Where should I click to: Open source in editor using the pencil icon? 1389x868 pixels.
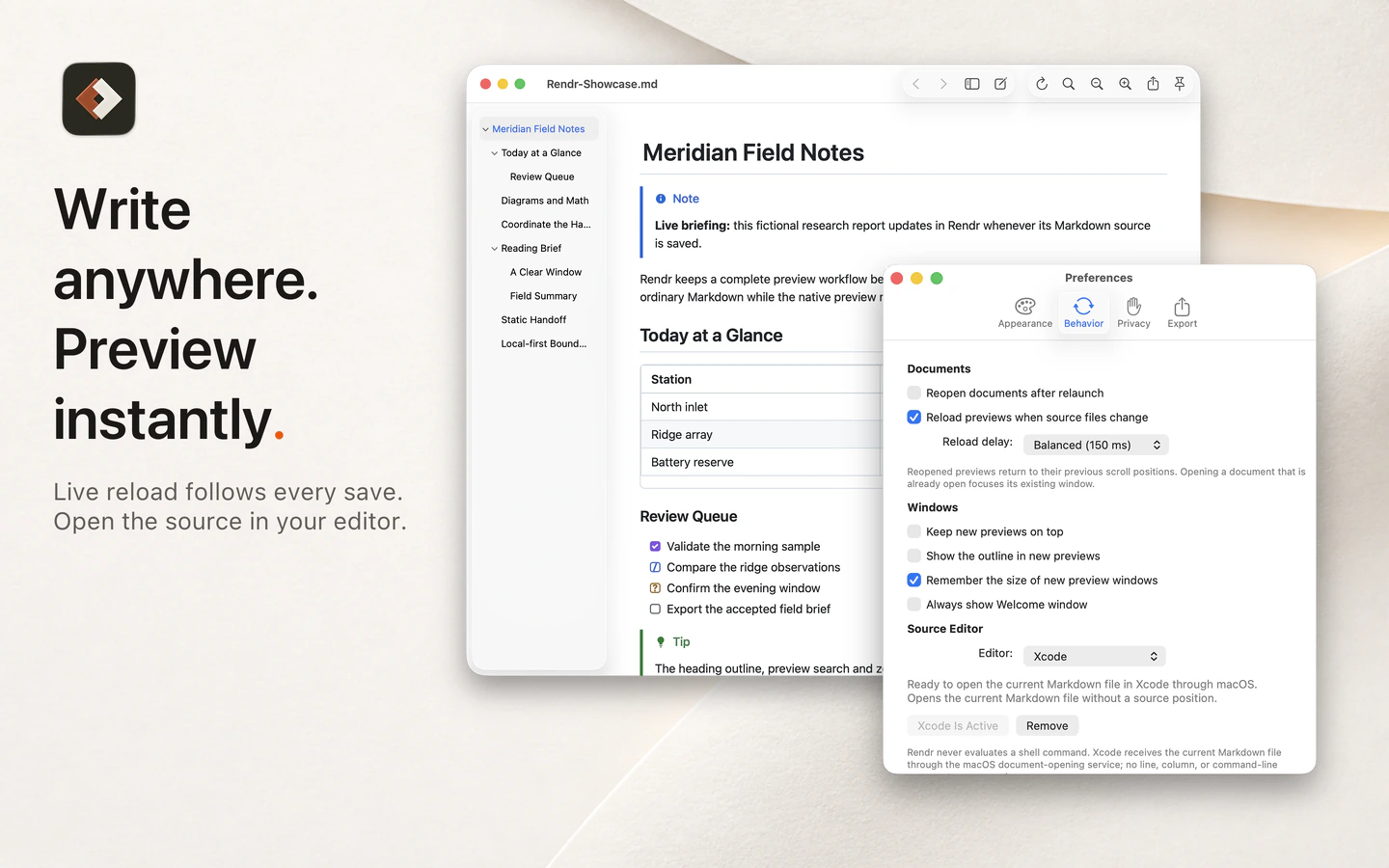click(x=1000, y=84)
